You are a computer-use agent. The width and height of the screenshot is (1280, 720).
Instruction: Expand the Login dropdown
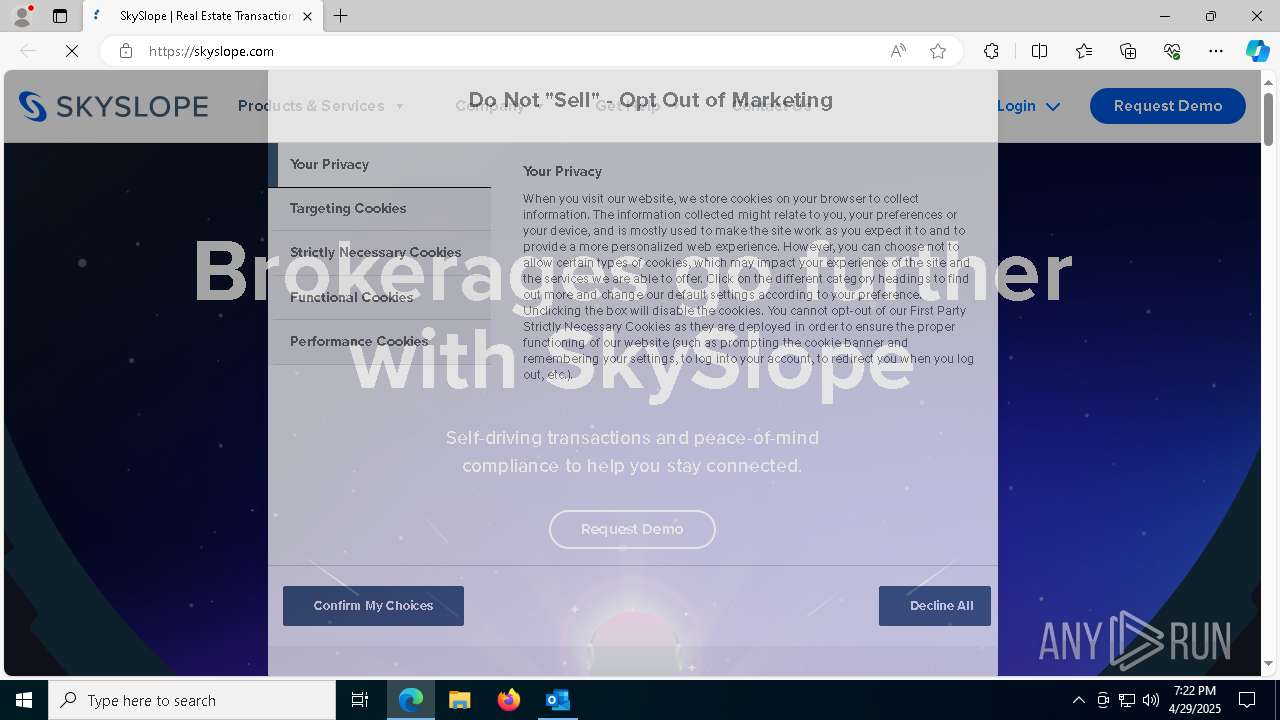coord(1028,106)
